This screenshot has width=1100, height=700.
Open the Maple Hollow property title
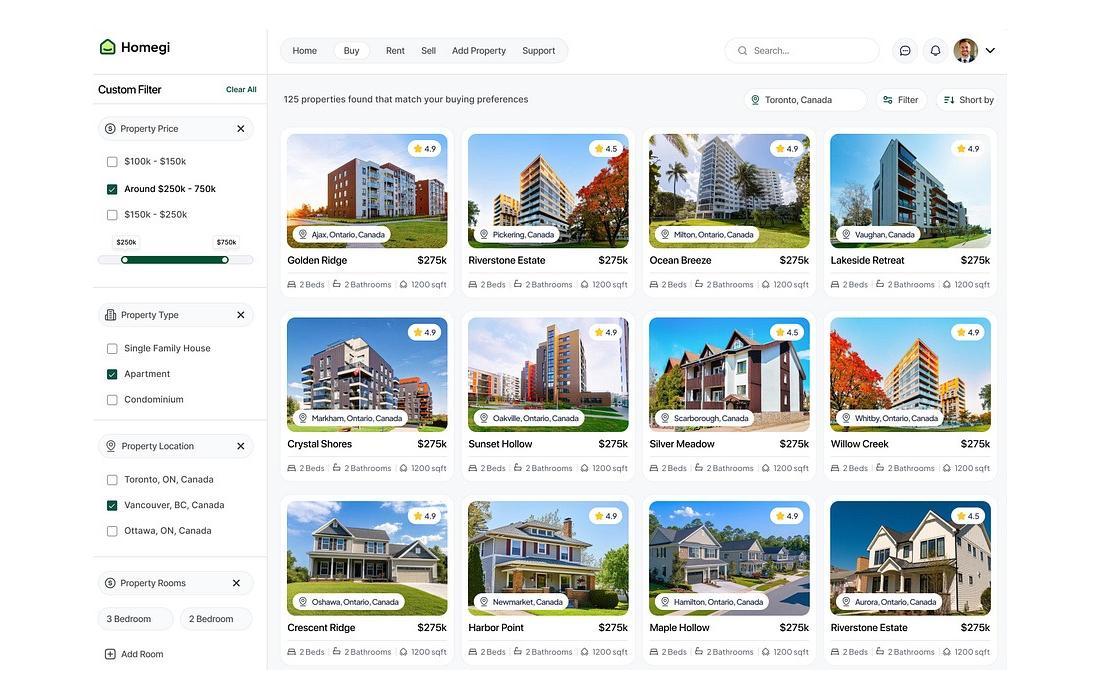click(679, 628)
